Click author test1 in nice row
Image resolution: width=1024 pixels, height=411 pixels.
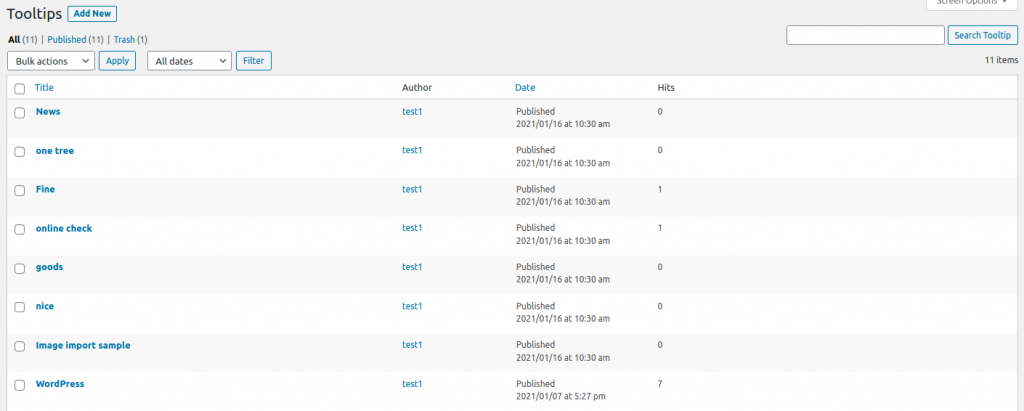(x=412, y=306)
